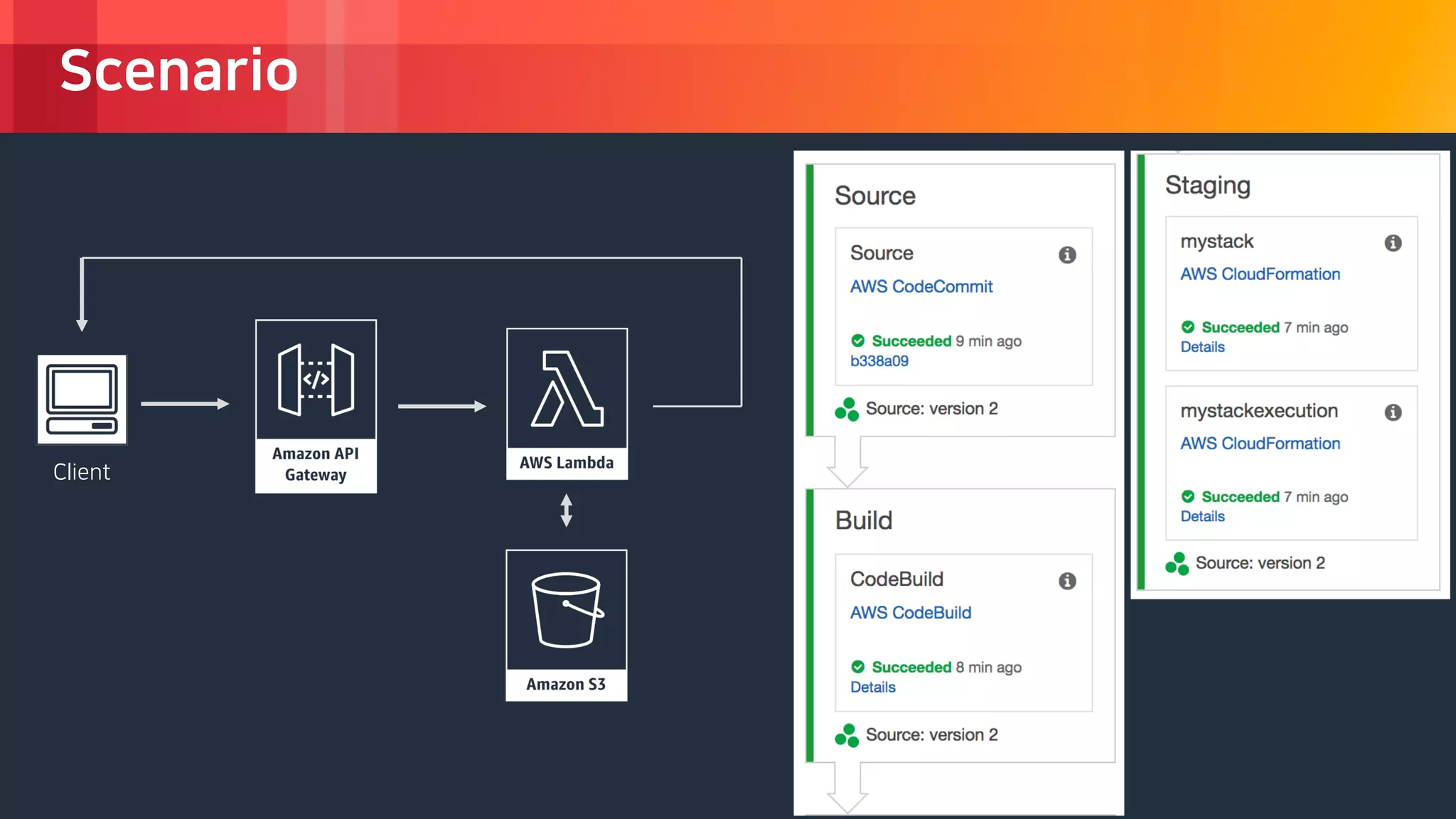Click the Client computer icon
The height and width of the screenshot is (819, 1456).
coord(82,399)
